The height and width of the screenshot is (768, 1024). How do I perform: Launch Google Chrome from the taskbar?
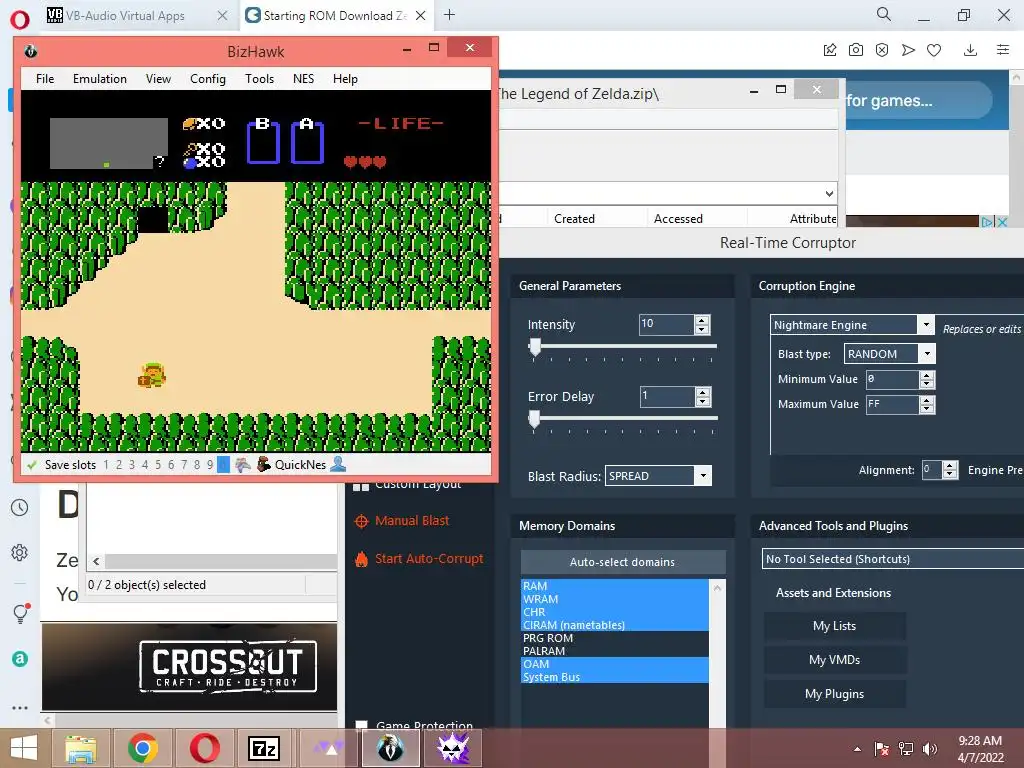point(143,748)
